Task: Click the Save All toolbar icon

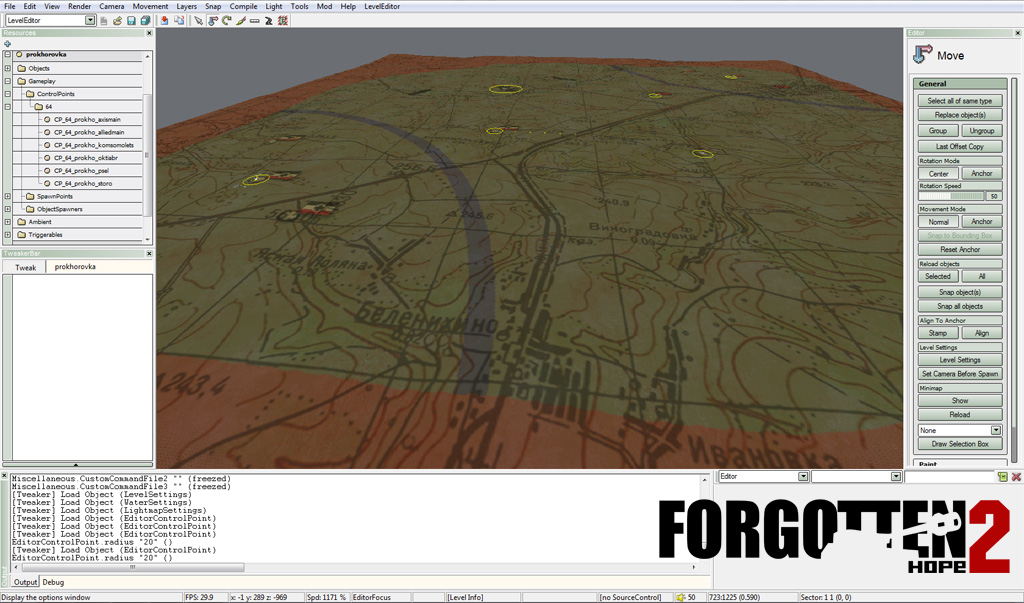Action: [145, 21]
